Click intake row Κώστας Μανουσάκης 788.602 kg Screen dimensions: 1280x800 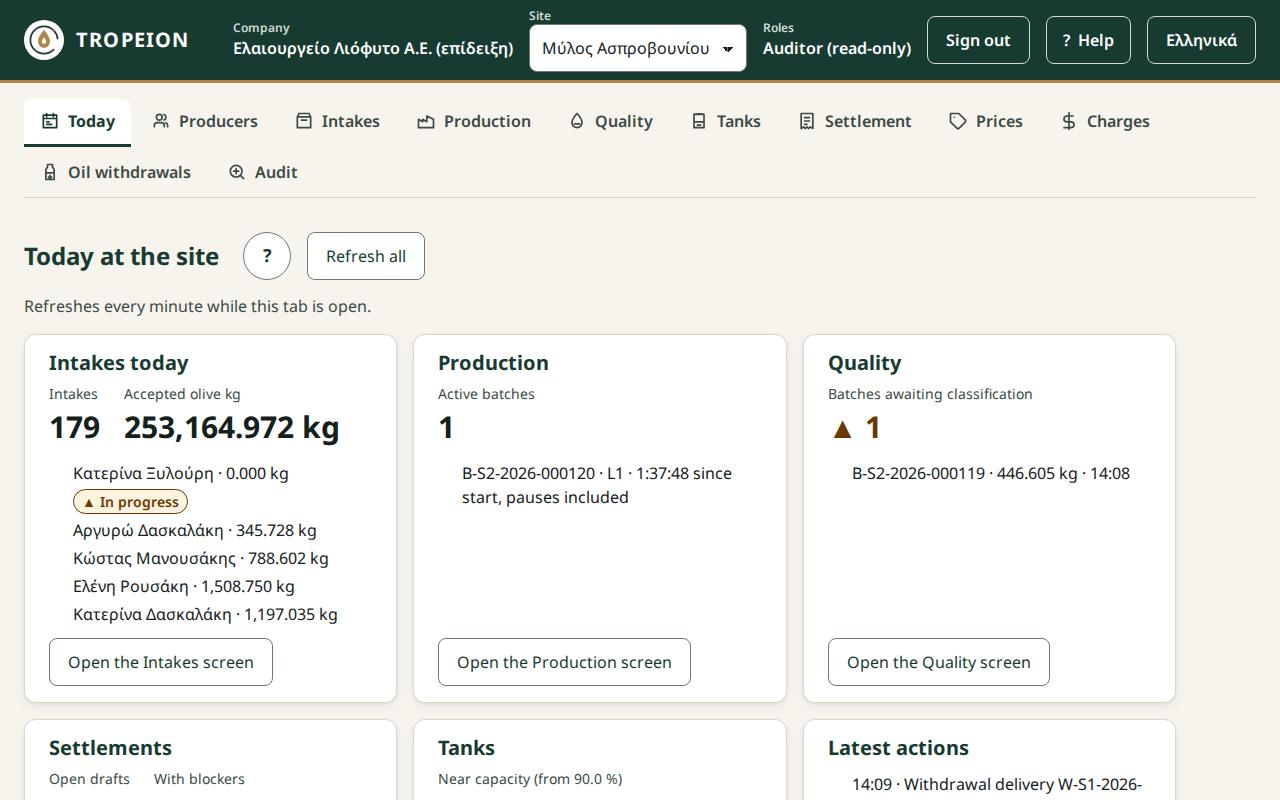tap(201, 558)
